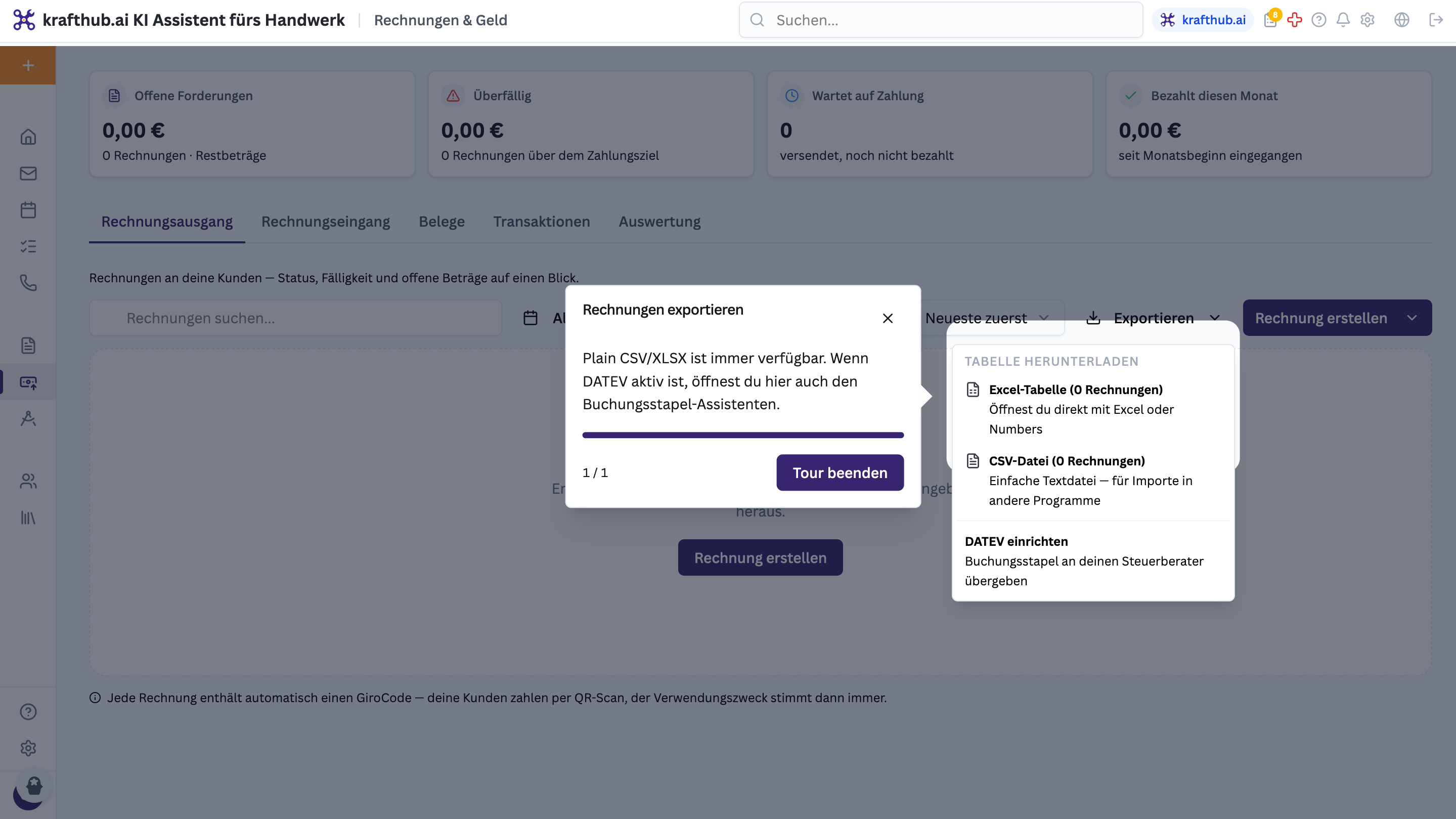Switch to the Rechnungsausgang tab
The height and width of the screenshot is (819, 1456).
[x=167, y=222]
